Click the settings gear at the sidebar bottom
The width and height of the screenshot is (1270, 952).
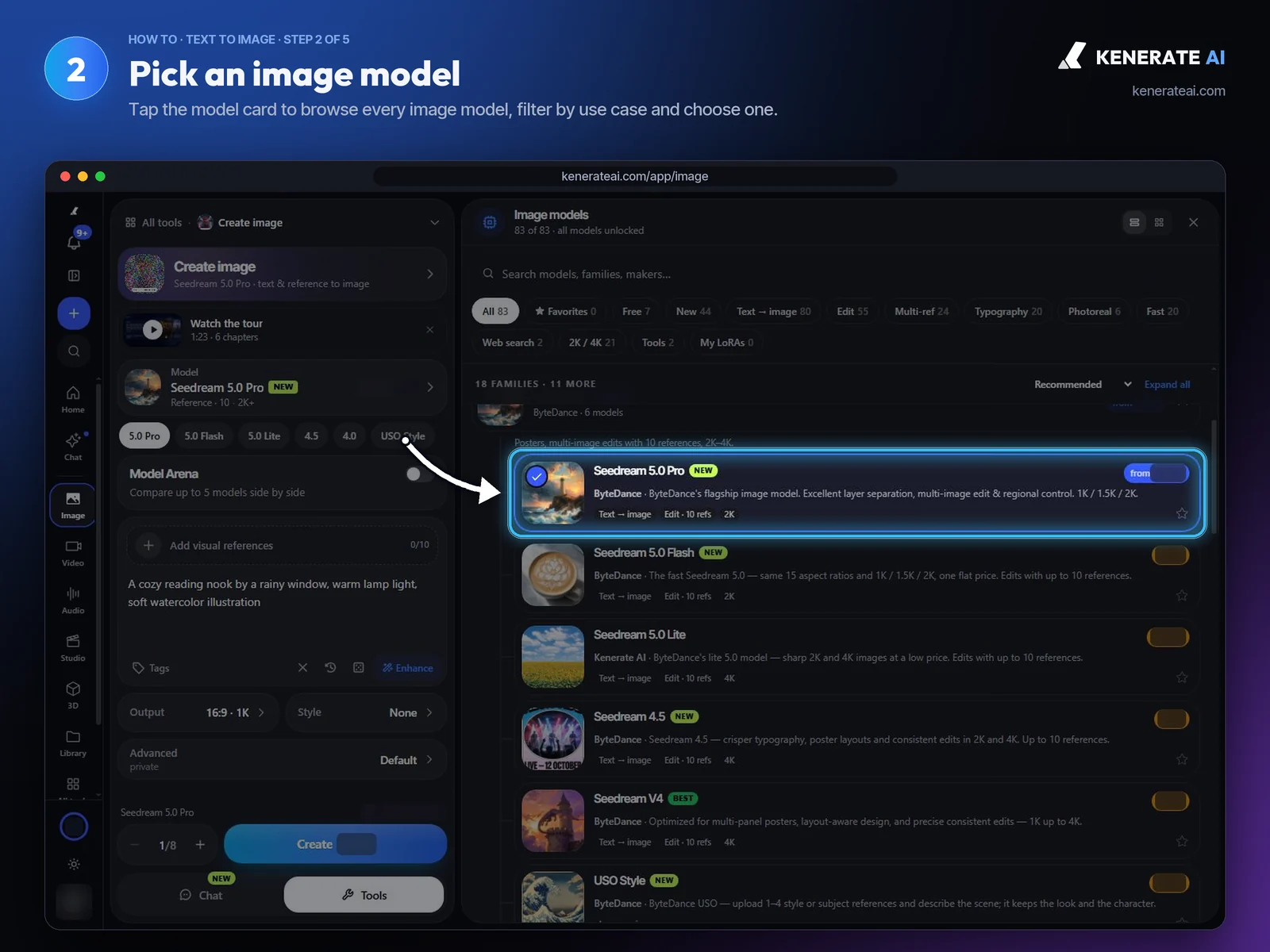74,864
